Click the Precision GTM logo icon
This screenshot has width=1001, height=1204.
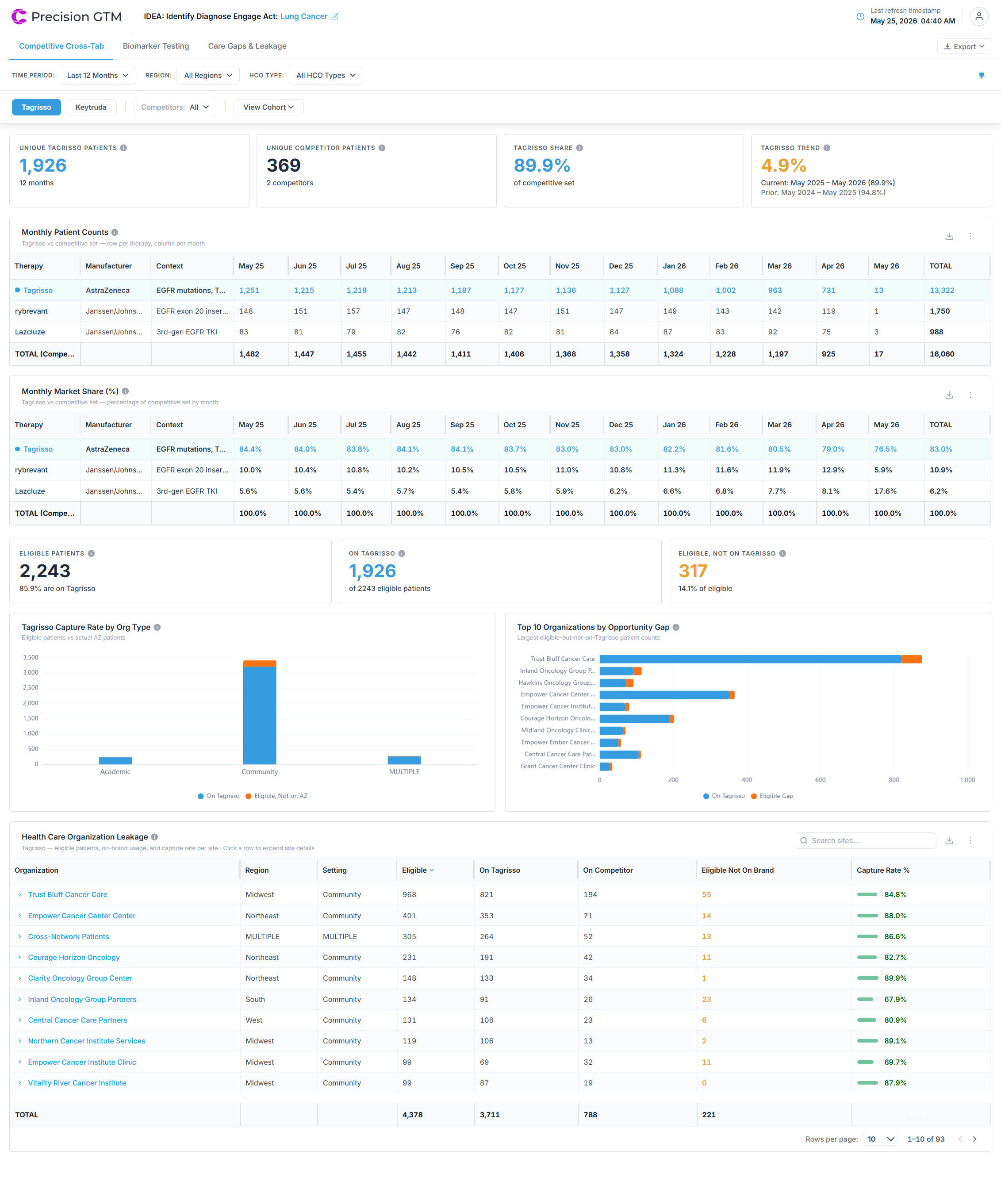[19, 17]
